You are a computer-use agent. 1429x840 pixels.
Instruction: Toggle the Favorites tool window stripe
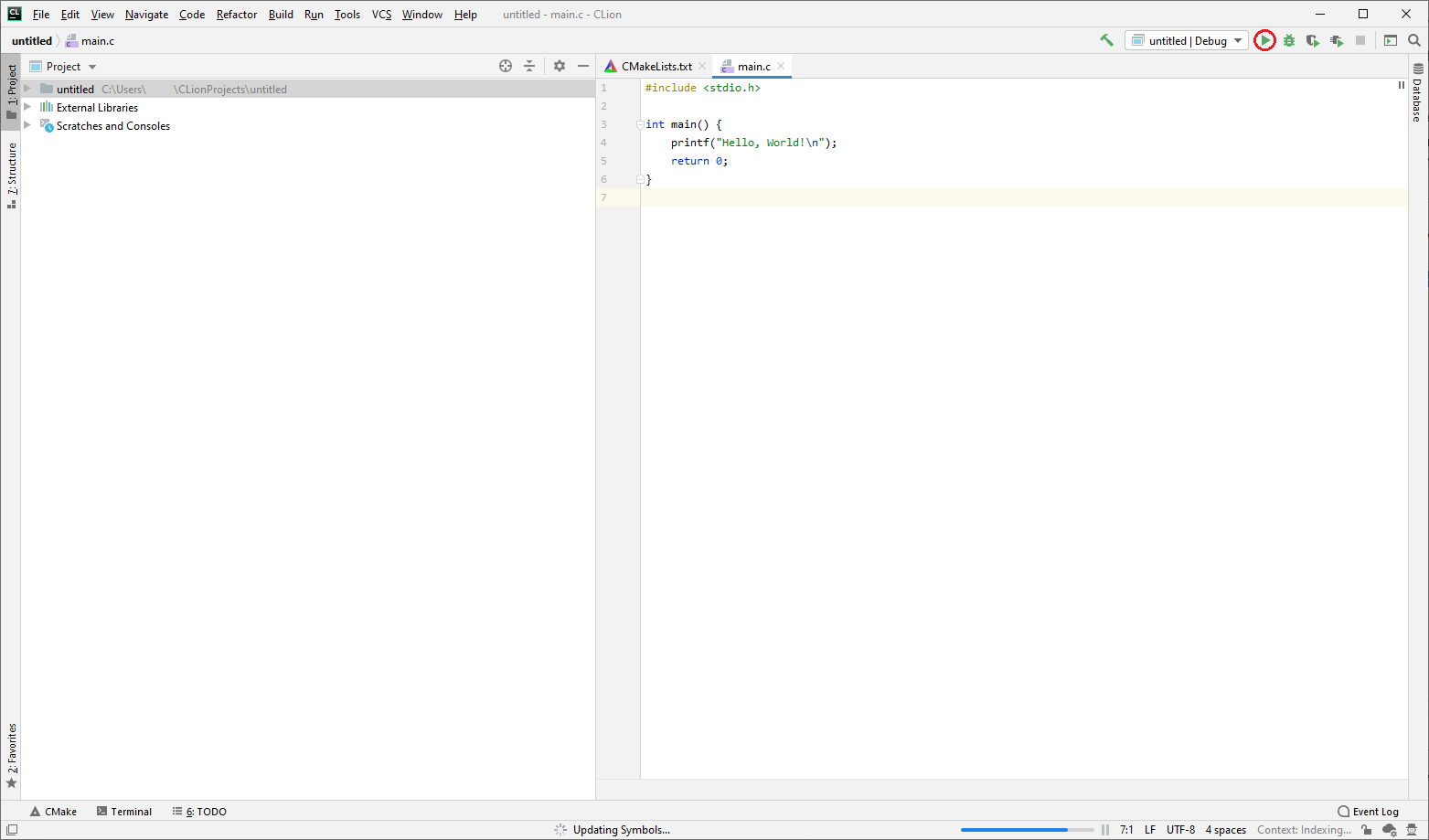point(11,756)
